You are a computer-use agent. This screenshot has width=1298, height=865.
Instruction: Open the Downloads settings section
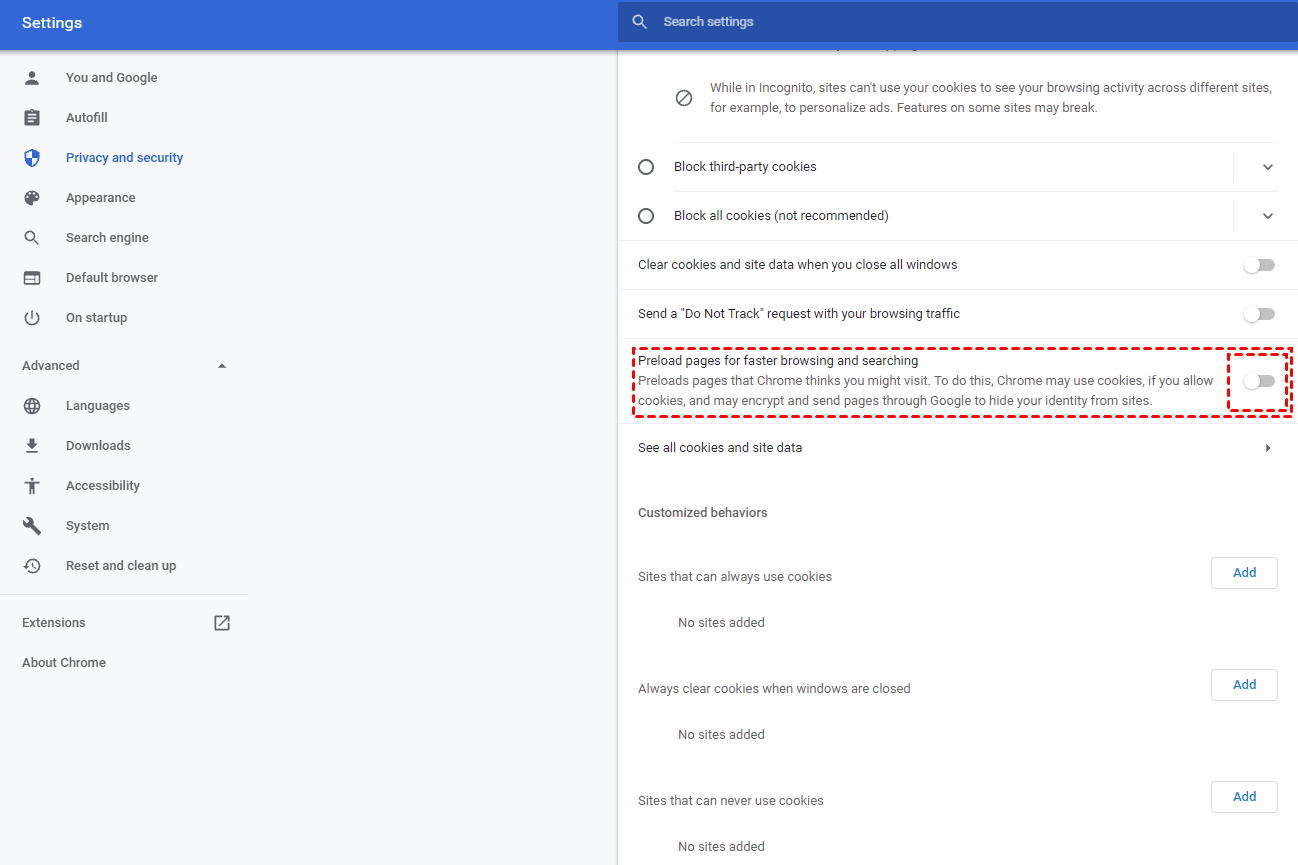coord(98,446)
